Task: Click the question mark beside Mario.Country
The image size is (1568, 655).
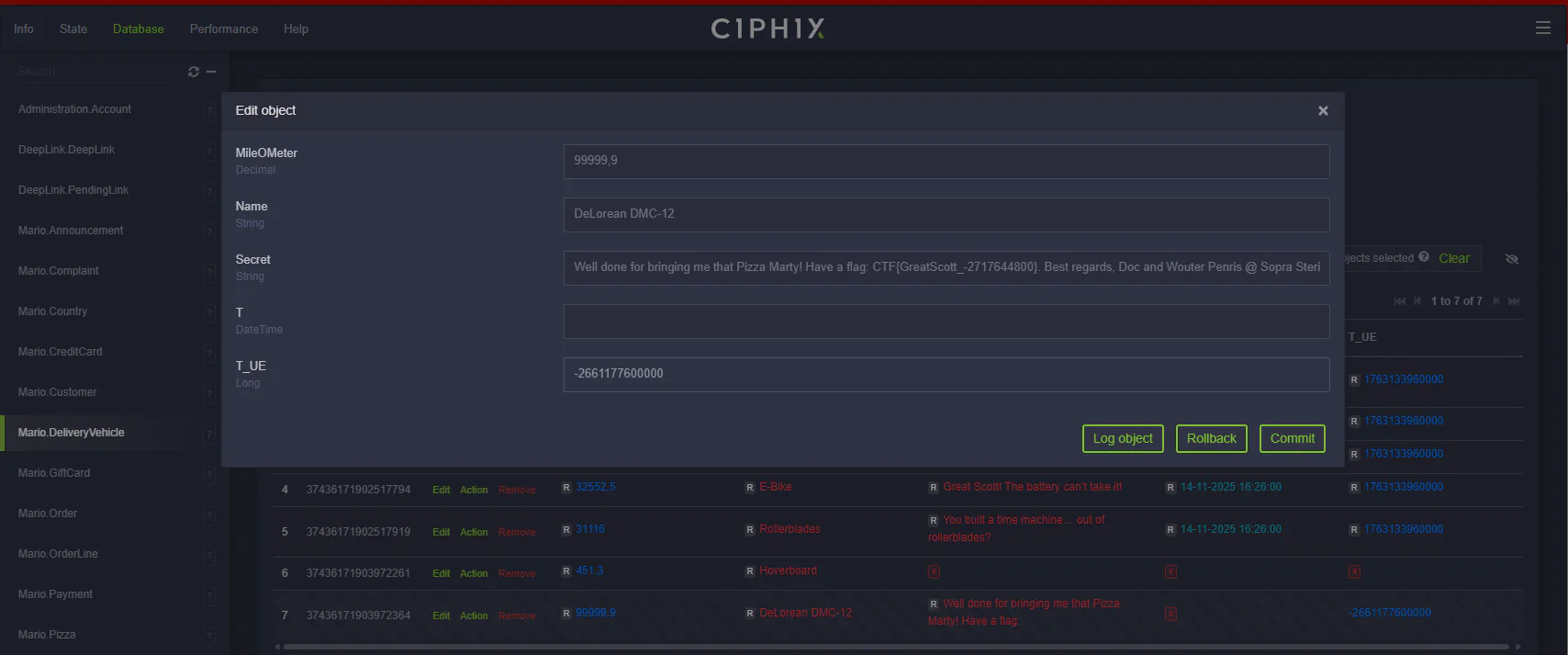Action: tap(209, 312)
